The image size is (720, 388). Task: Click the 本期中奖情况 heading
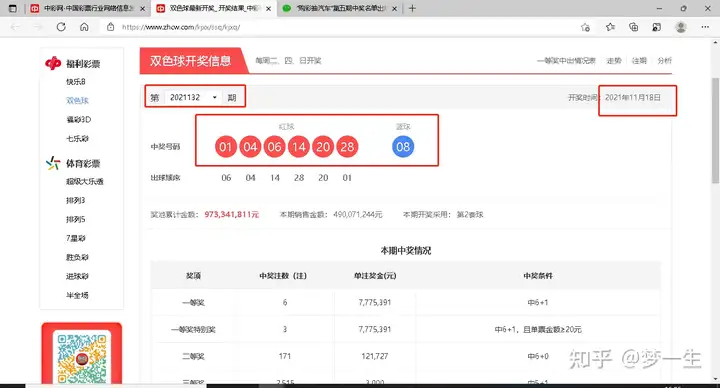tap(405, 251)
